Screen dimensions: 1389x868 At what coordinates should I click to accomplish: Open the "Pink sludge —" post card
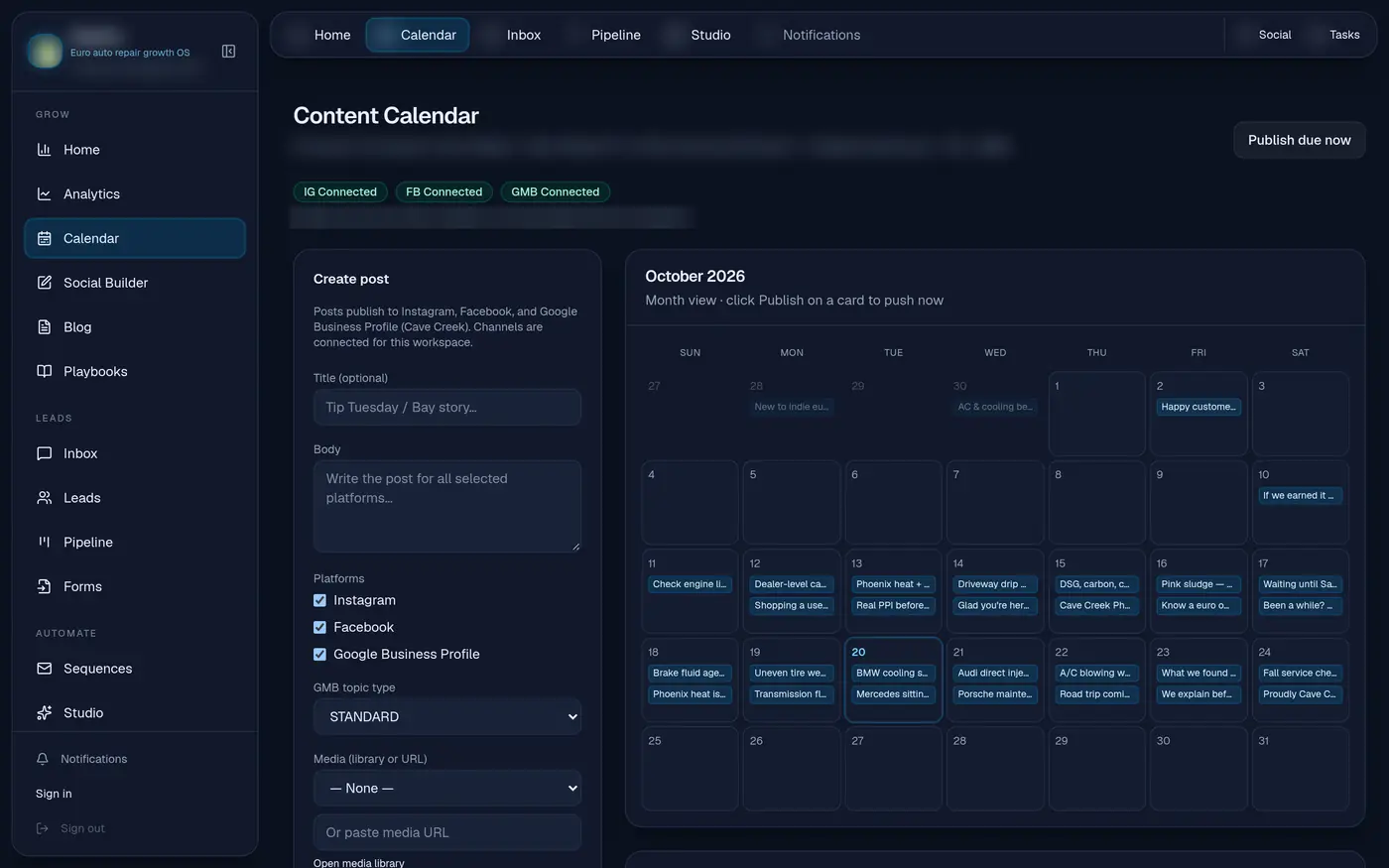click(x=1199, y=584)
